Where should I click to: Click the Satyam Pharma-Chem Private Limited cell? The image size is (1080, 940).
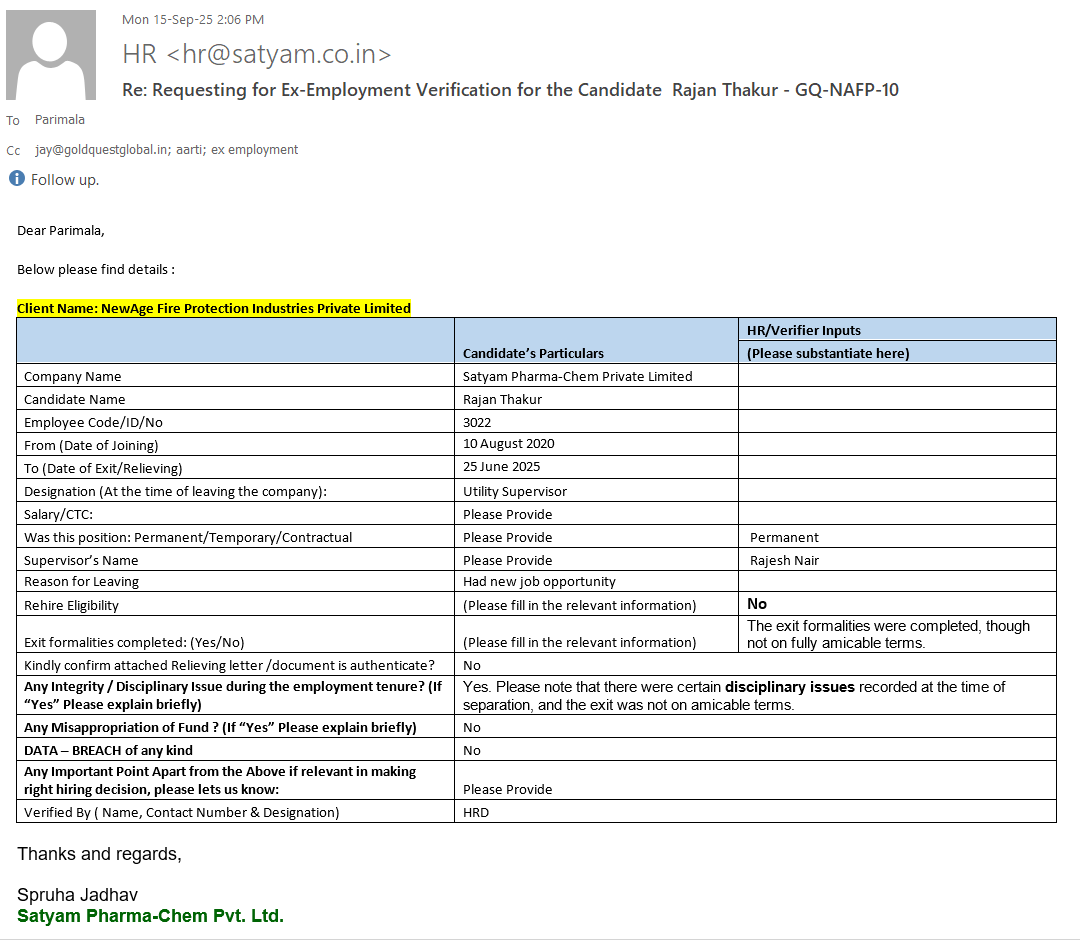tap(577, 377)
